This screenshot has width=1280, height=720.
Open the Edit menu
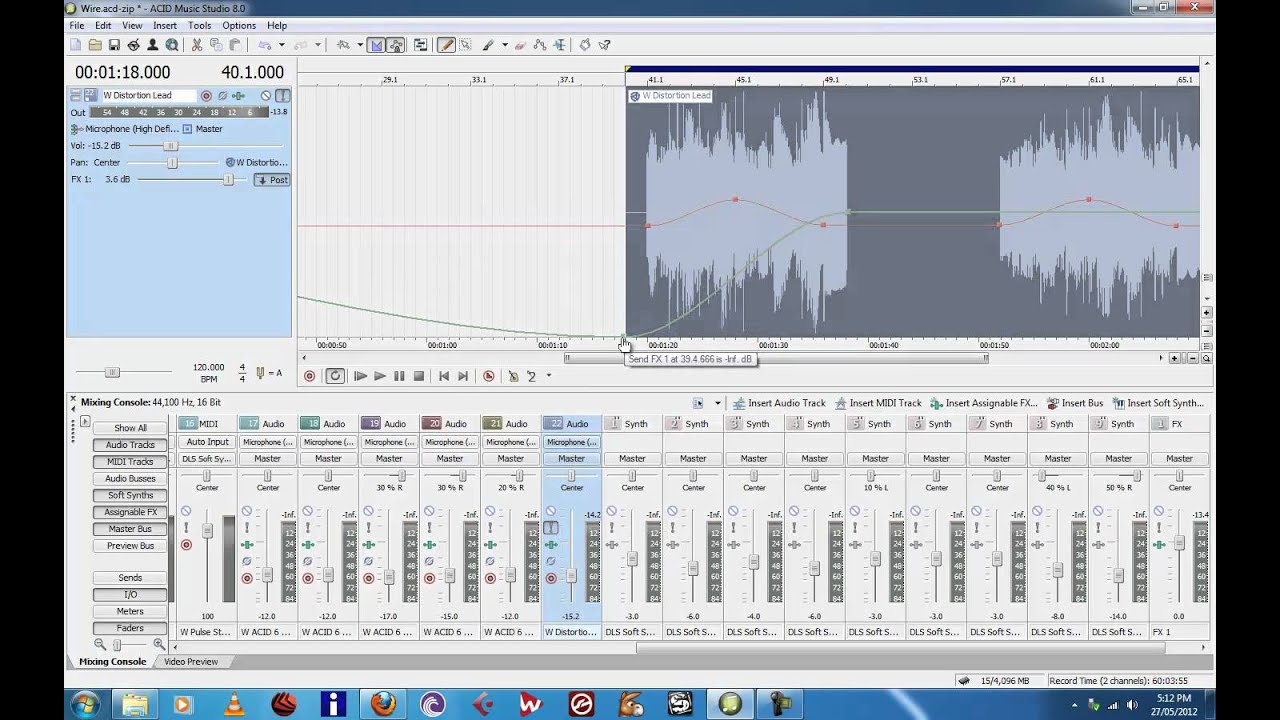(103, 25)
